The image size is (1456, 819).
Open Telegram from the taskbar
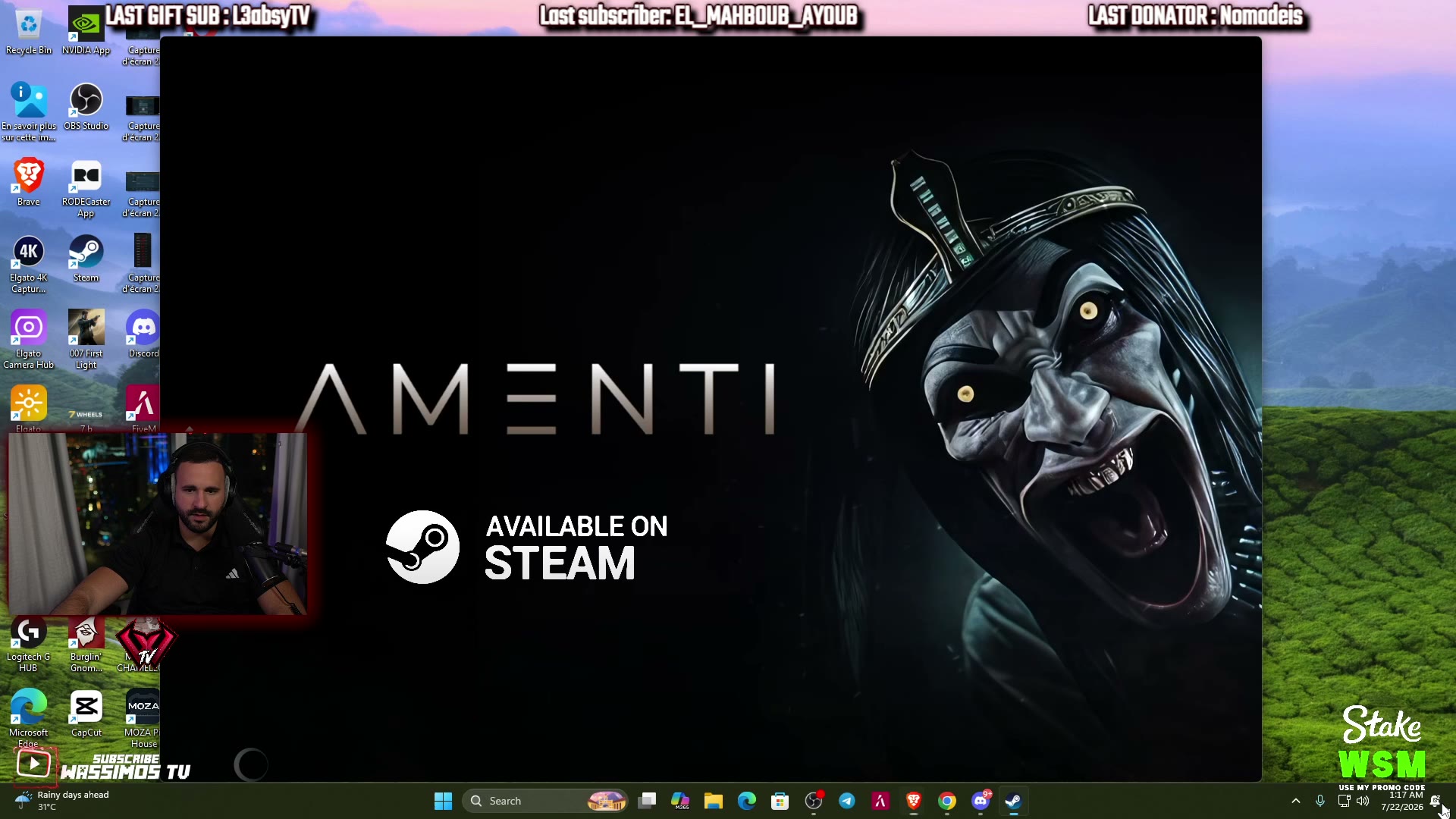click(847, 801)
